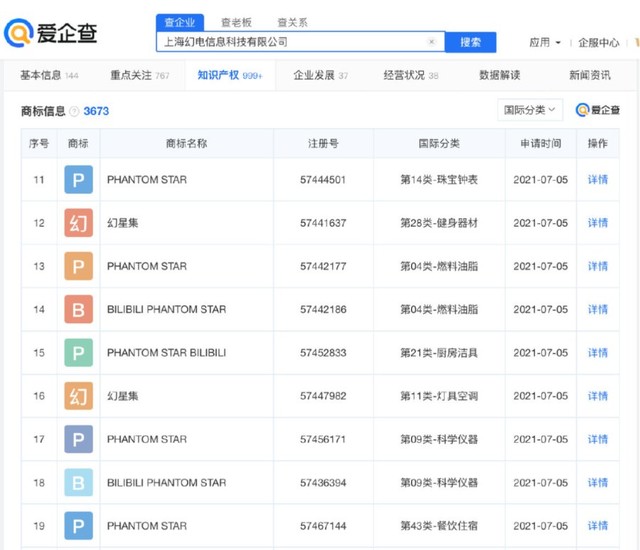Open 详情 for trademark 57447982
Image resolution: width=640 pixels, height=550 pixels.
pos(598,396)
